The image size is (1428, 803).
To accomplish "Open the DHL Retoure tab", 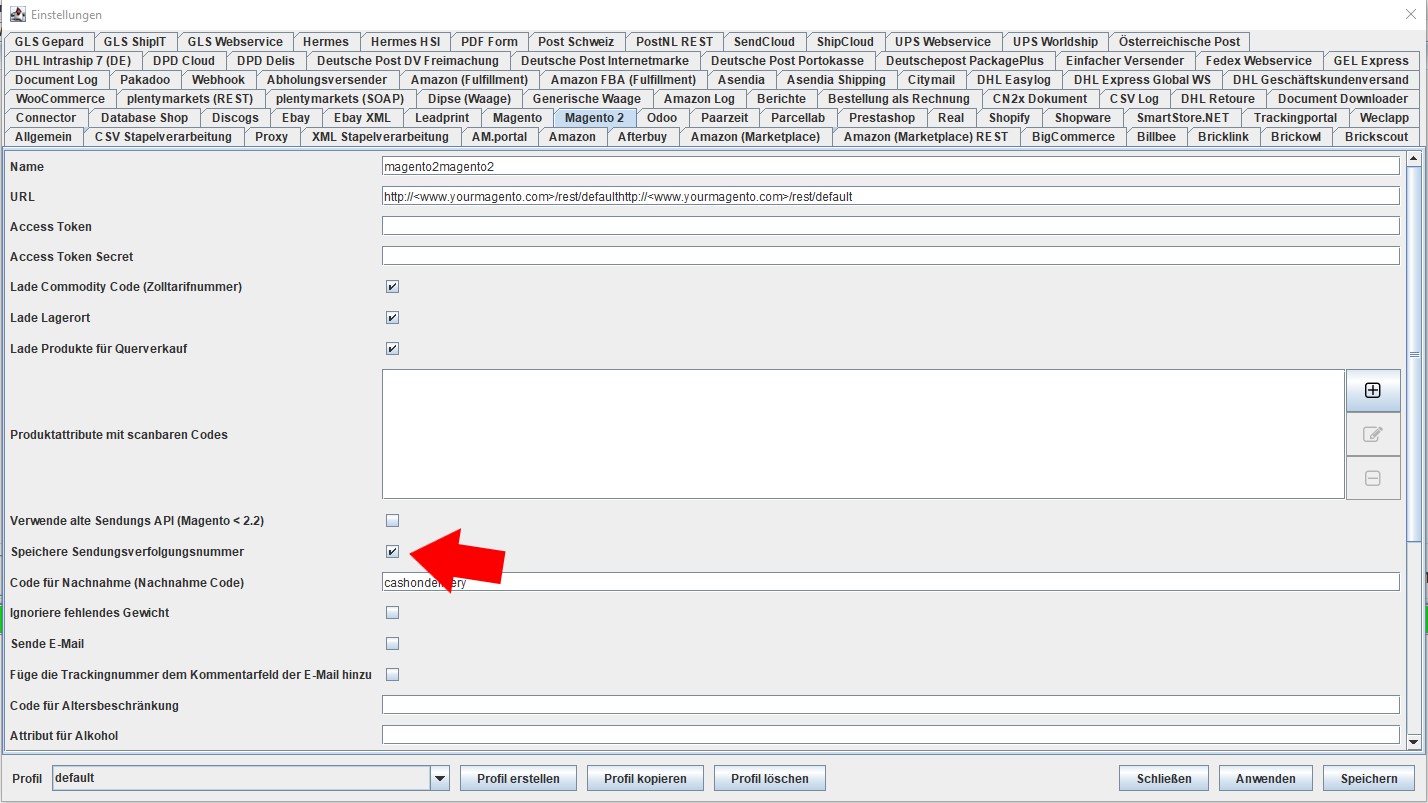I will click(1217, 99).
